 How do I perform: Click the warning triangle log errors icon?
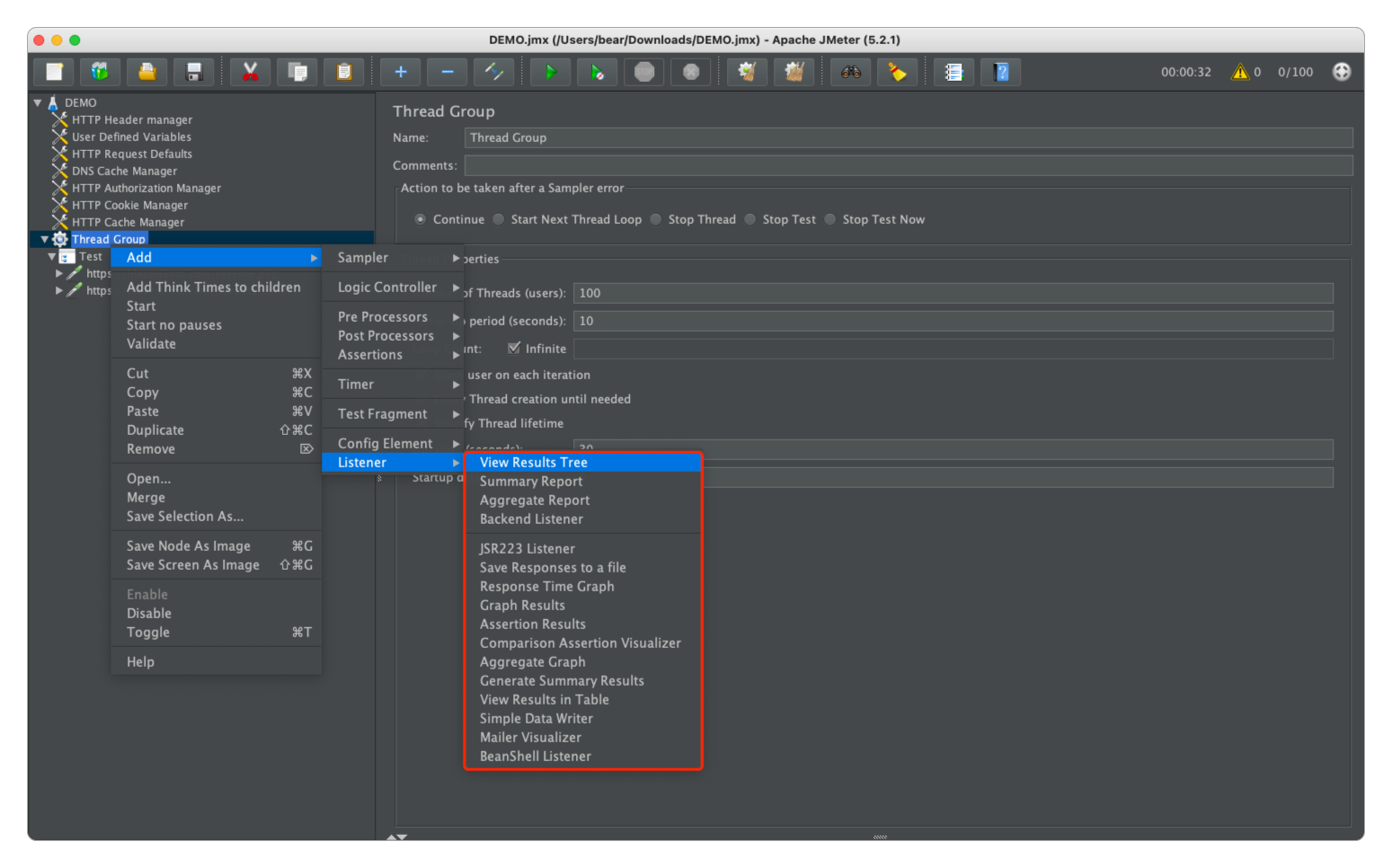[1240, 72]
